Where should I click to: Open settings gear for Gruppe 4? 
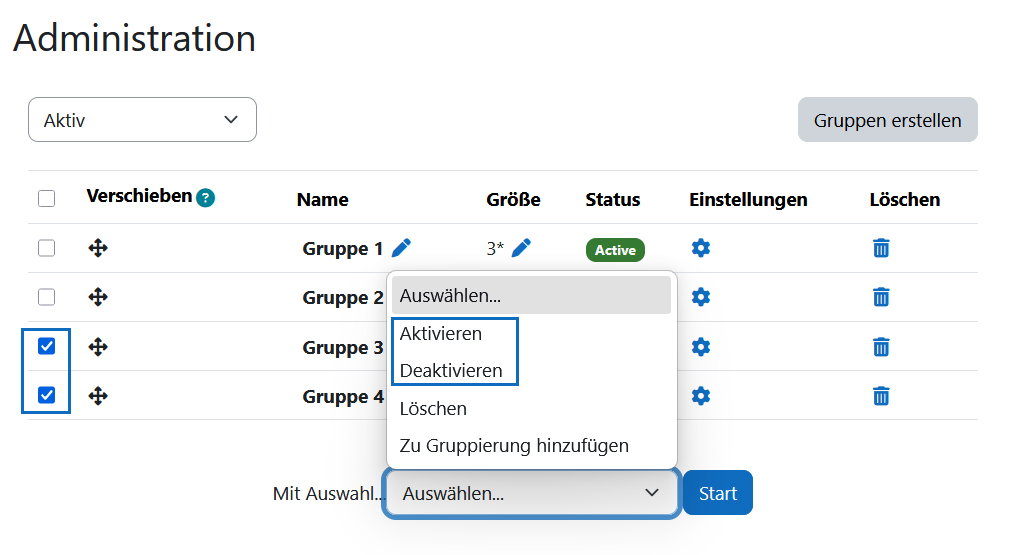(x=701, y=396)
